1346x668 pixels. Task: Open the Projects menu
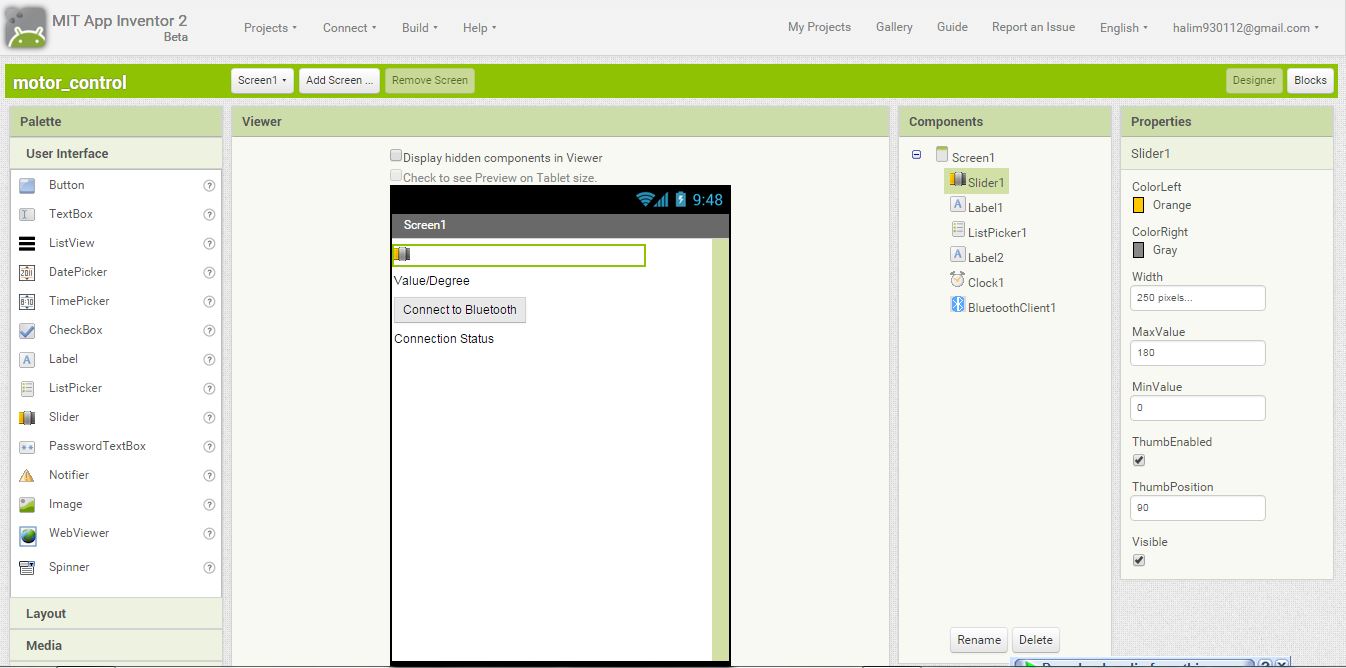point(270,28)
